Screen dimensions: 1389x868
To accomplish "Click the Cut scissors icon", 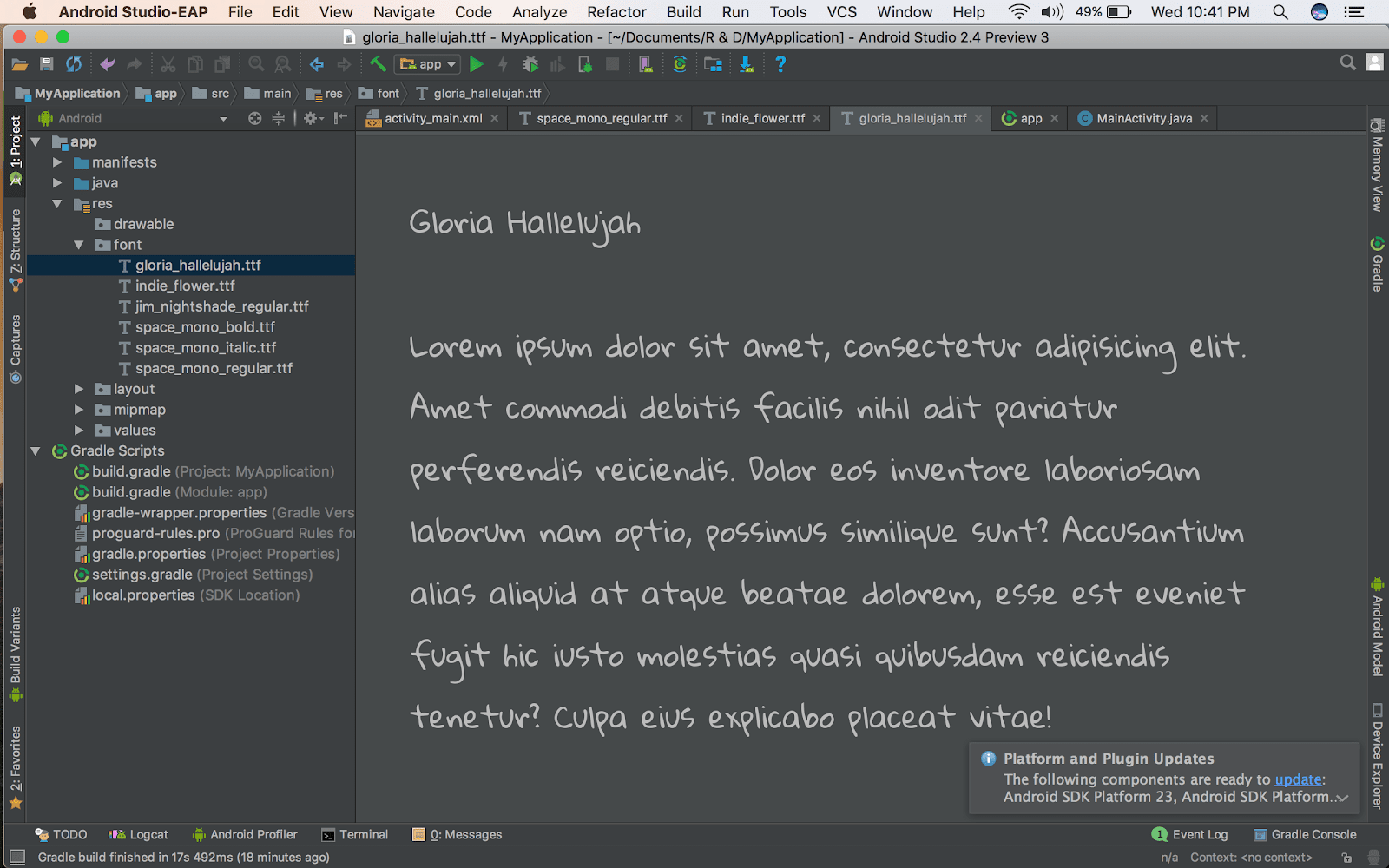I will (x=168, y=64).
